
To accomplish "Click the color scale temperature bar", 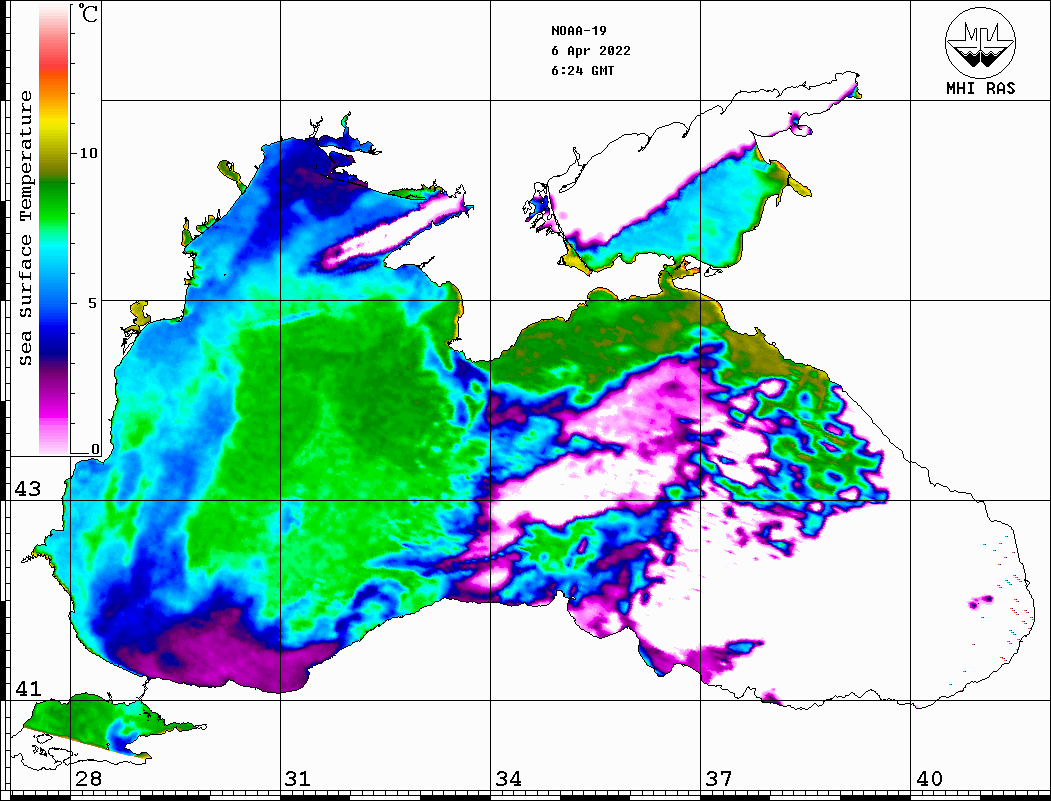I will coord(54,230).
